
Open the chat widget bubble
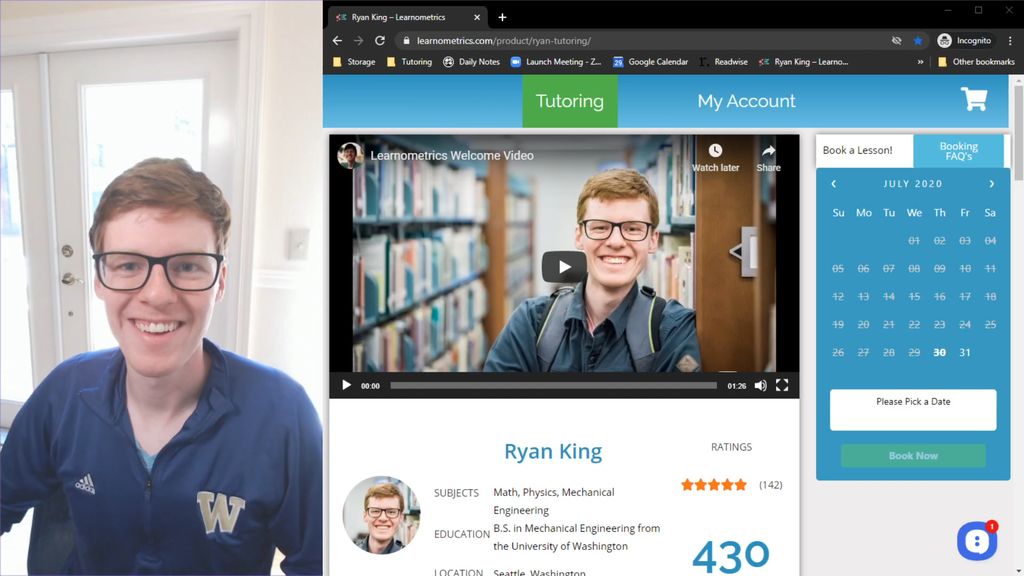click(x=977, y=541)
